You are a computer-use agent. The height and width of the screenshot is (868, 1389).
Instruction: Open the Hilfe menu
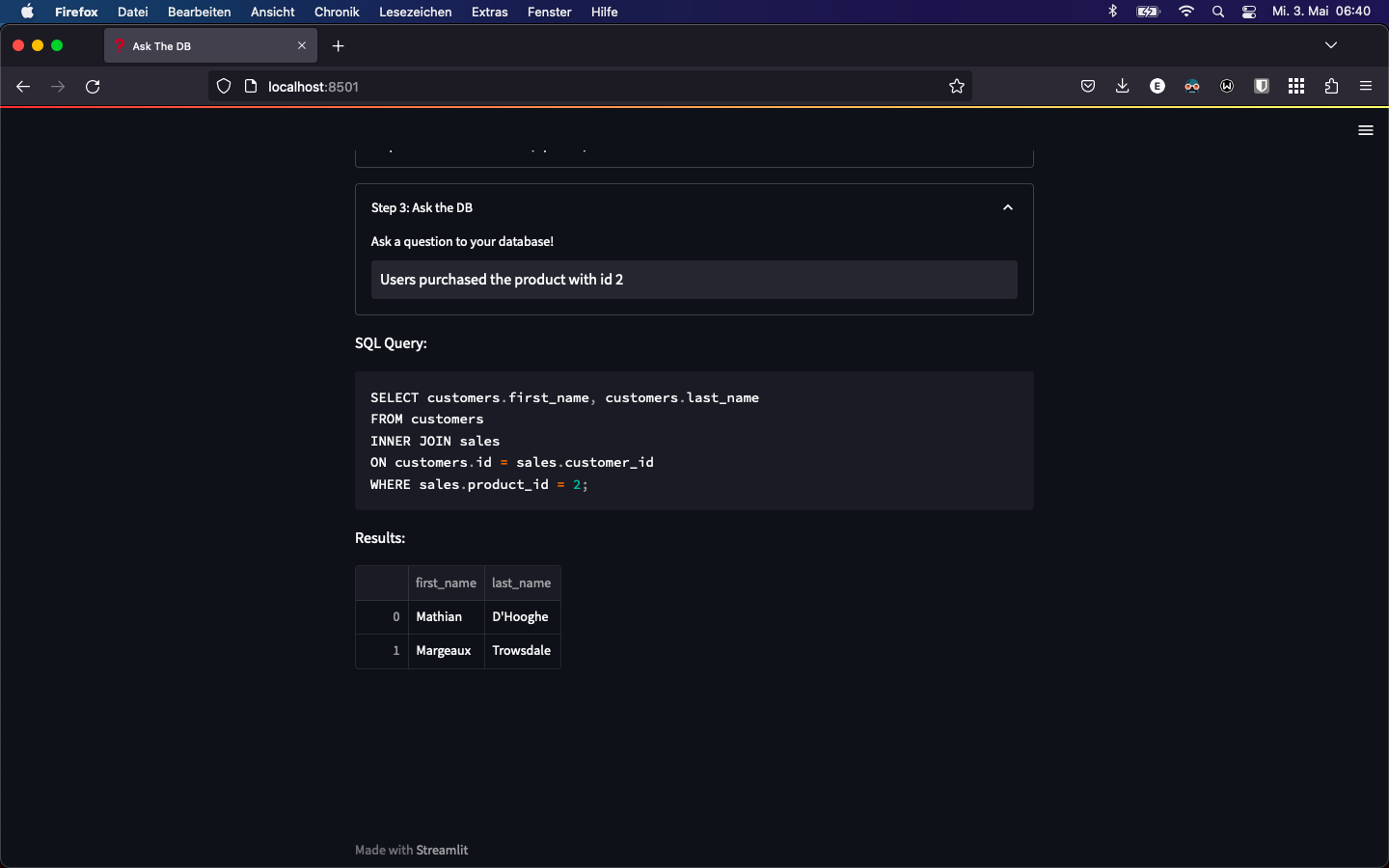coord(605,12)
